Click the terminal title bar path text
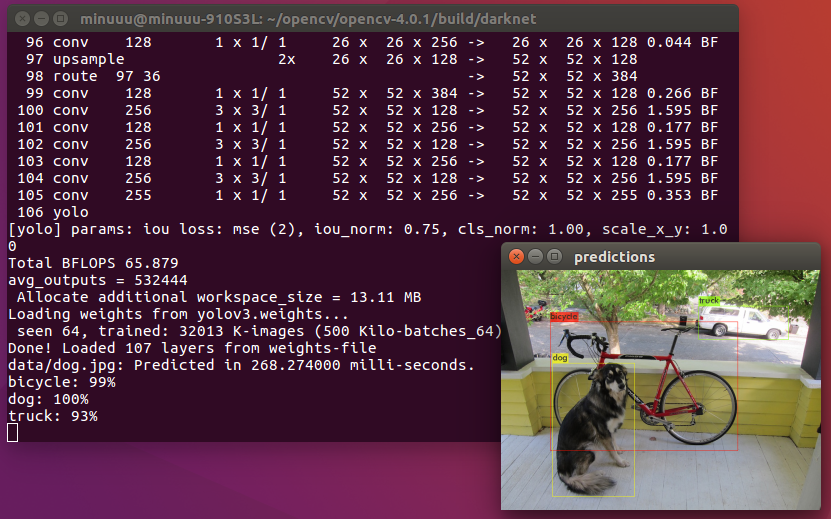Image resolution: width=831 pixels, height=519 pixels. (308, 20)
